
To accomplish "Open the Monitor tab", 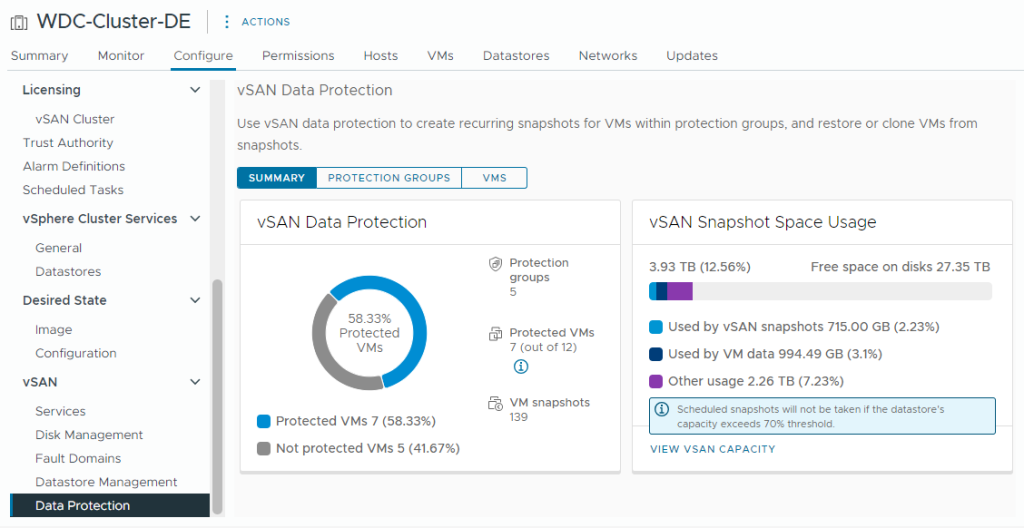I will click(121, 56).
